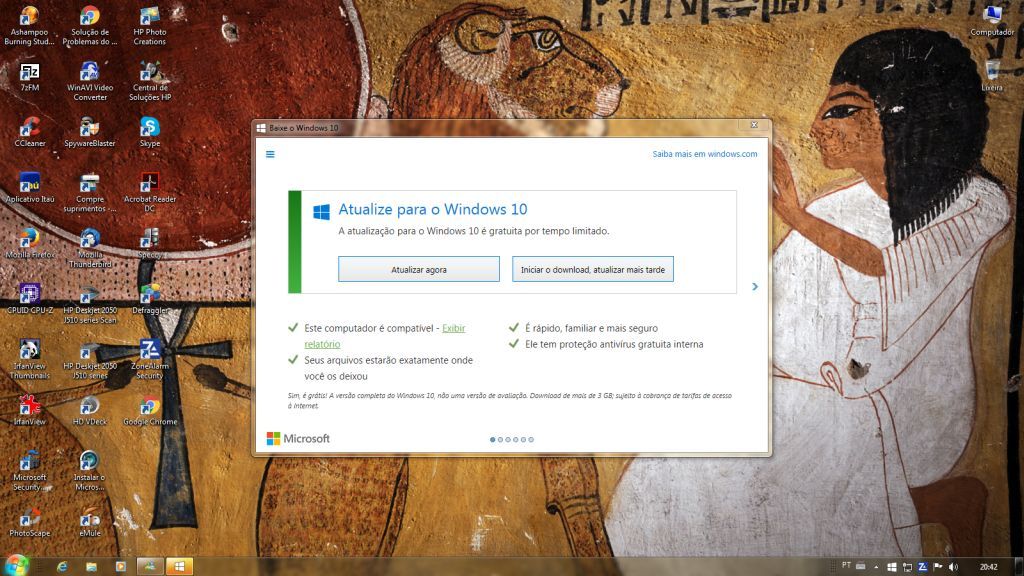Show hidden tray icons arrow
This screenshot has height=576, width=1024.
876,567
